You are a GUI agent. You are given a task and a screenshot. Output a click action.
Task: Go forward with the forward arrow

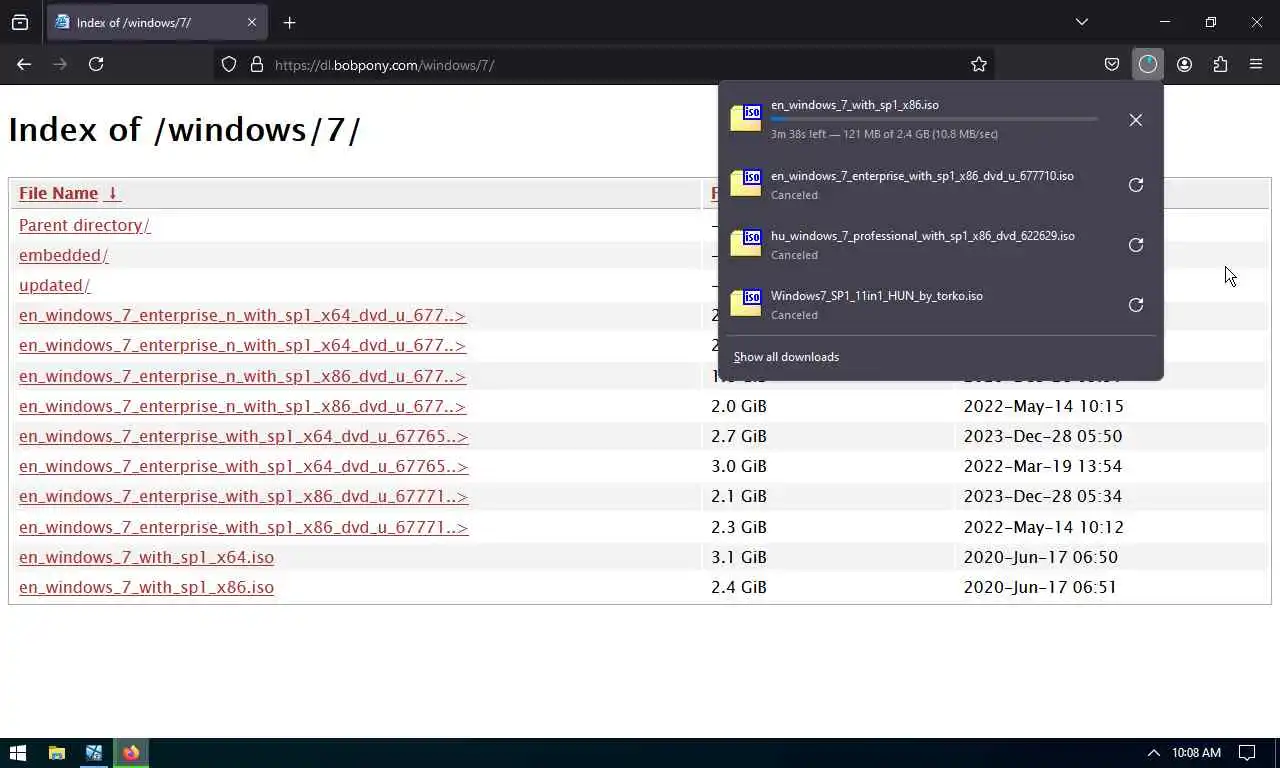pos(60,64)
